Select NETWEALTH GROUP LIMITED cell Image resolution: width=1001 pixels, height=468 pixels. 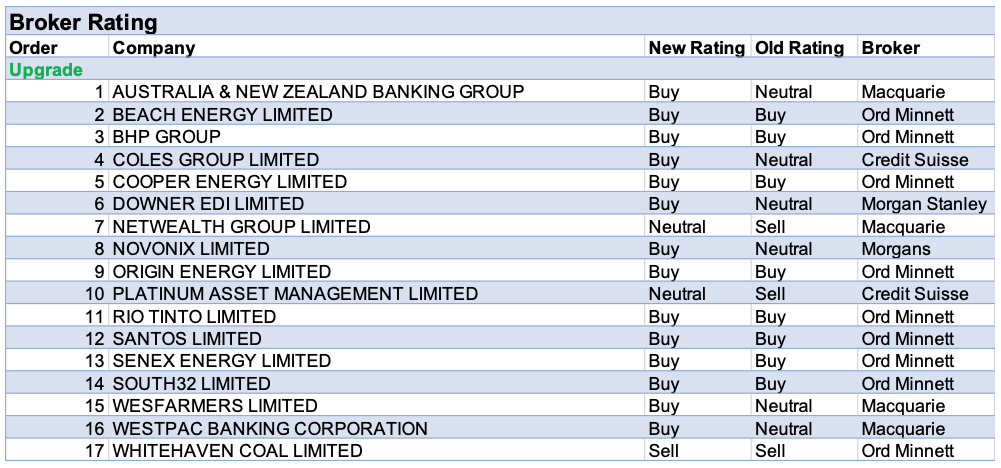241,227
